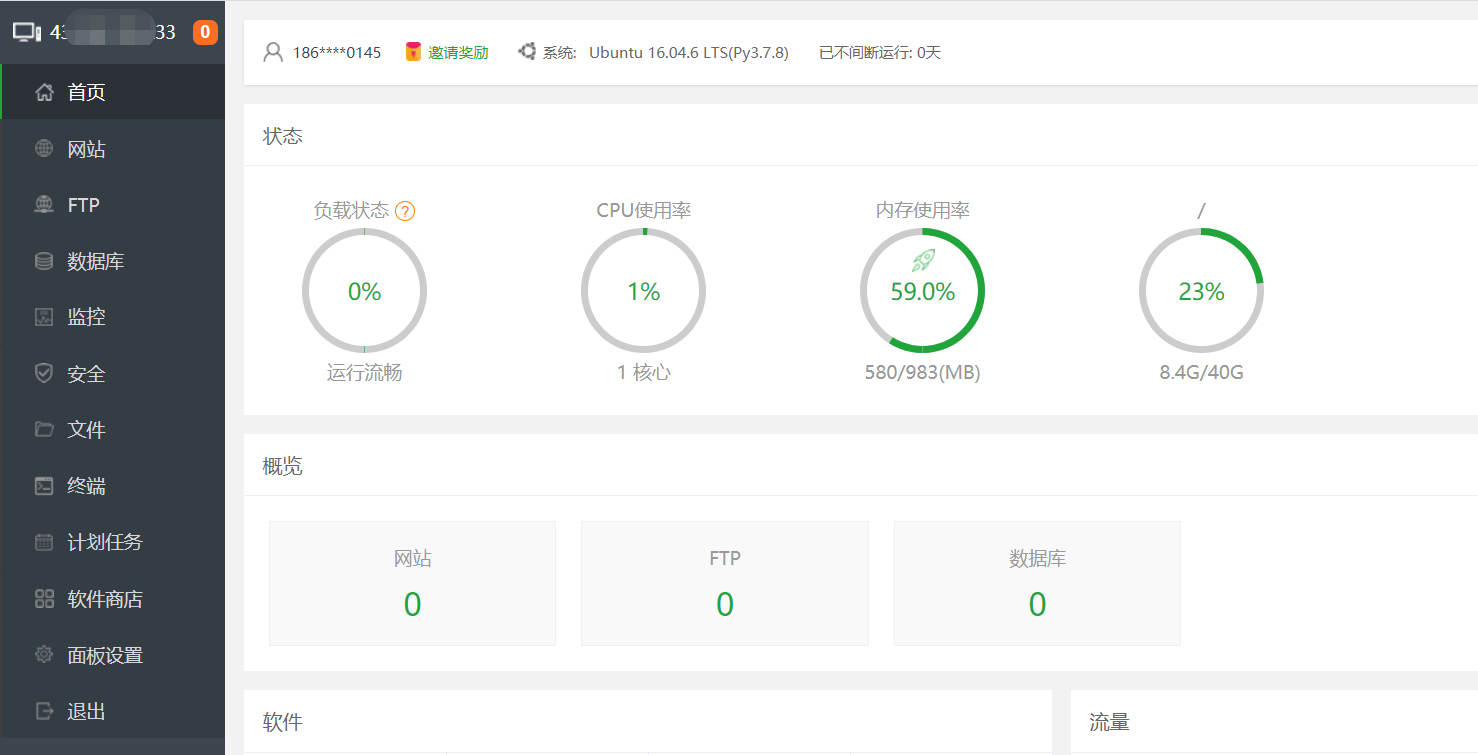The image size is (1478, 755).
Task: Select 安全 in the sidebar
Action: pyautogui.click(x=112, y=373)
